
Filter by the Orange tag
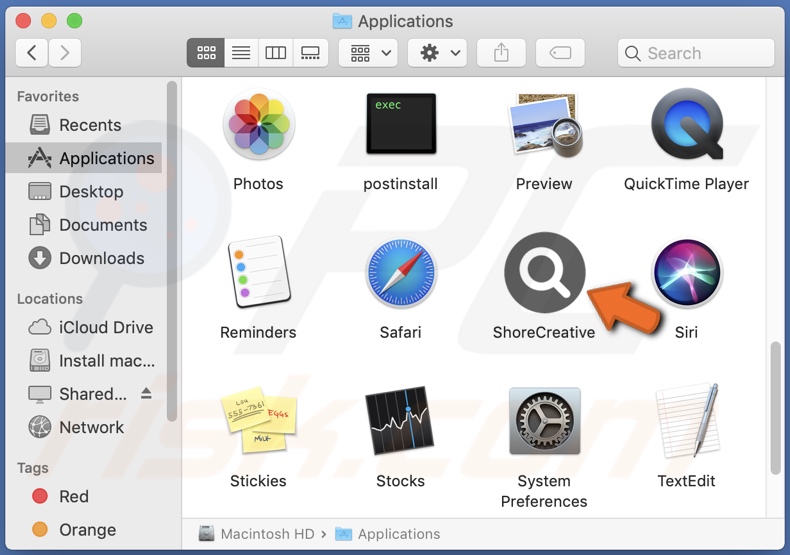tap(84, 530)
